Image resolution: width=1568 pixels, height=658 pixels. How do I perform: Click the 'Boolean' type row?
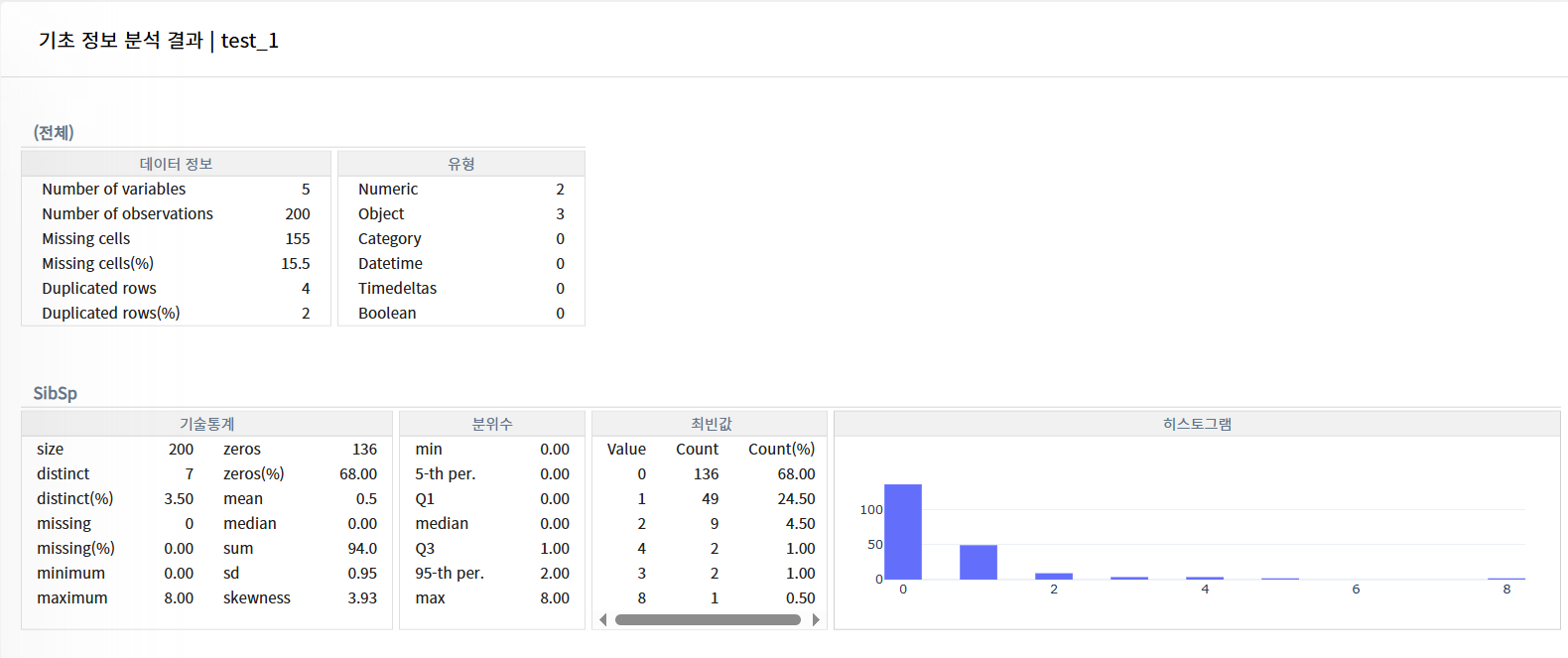(461, 313)
